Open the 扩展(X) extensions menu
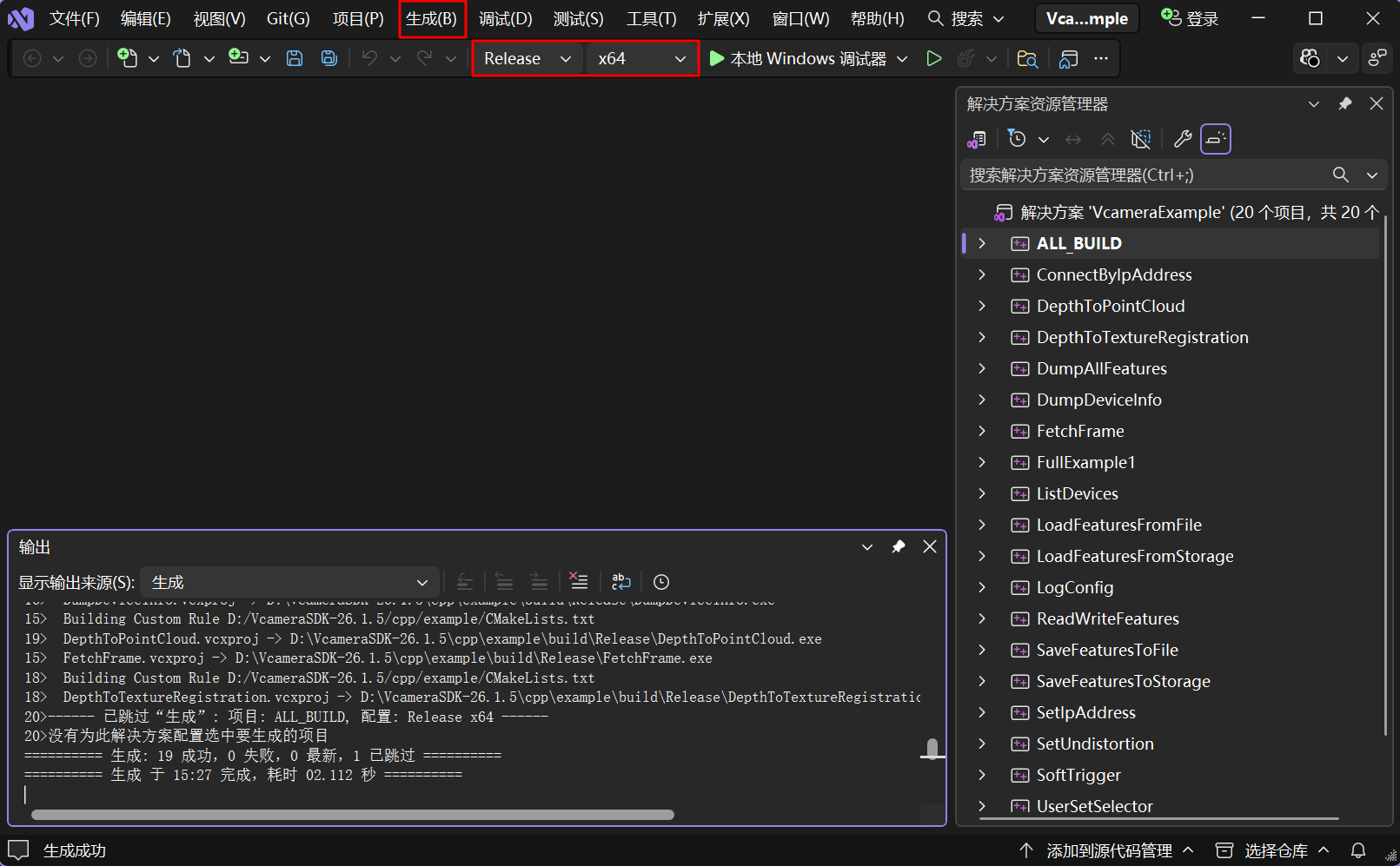Viewport: 1400px width, 866px height. tap(723, 18)
